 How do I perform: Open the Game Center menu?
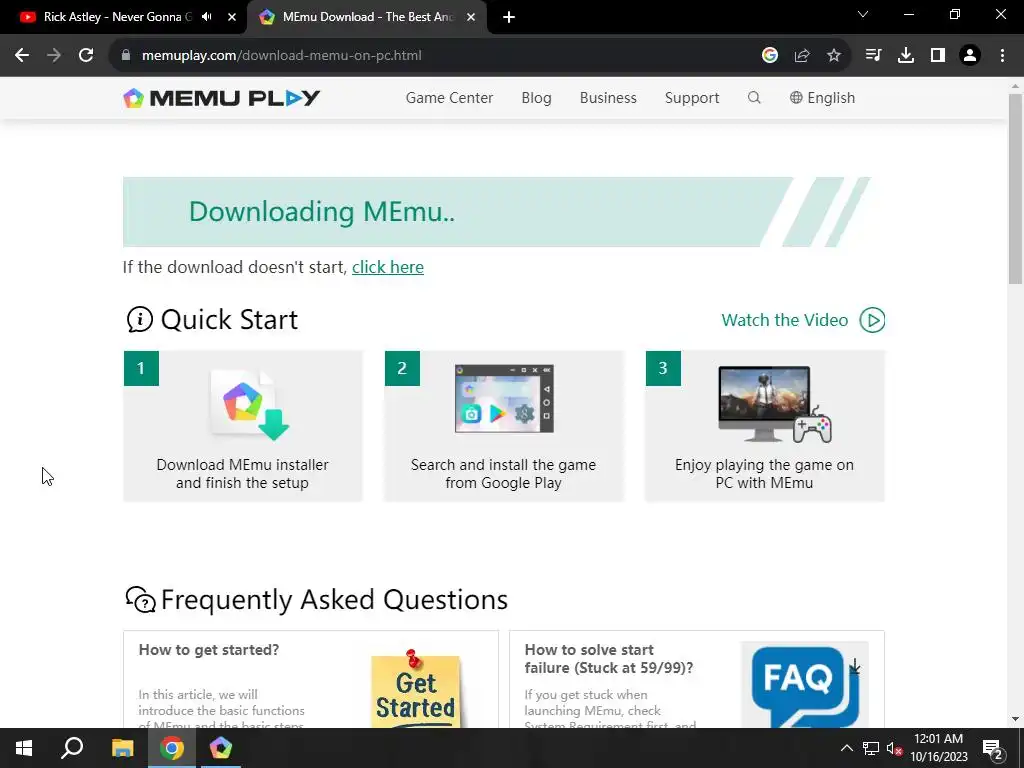click(449, 98)
